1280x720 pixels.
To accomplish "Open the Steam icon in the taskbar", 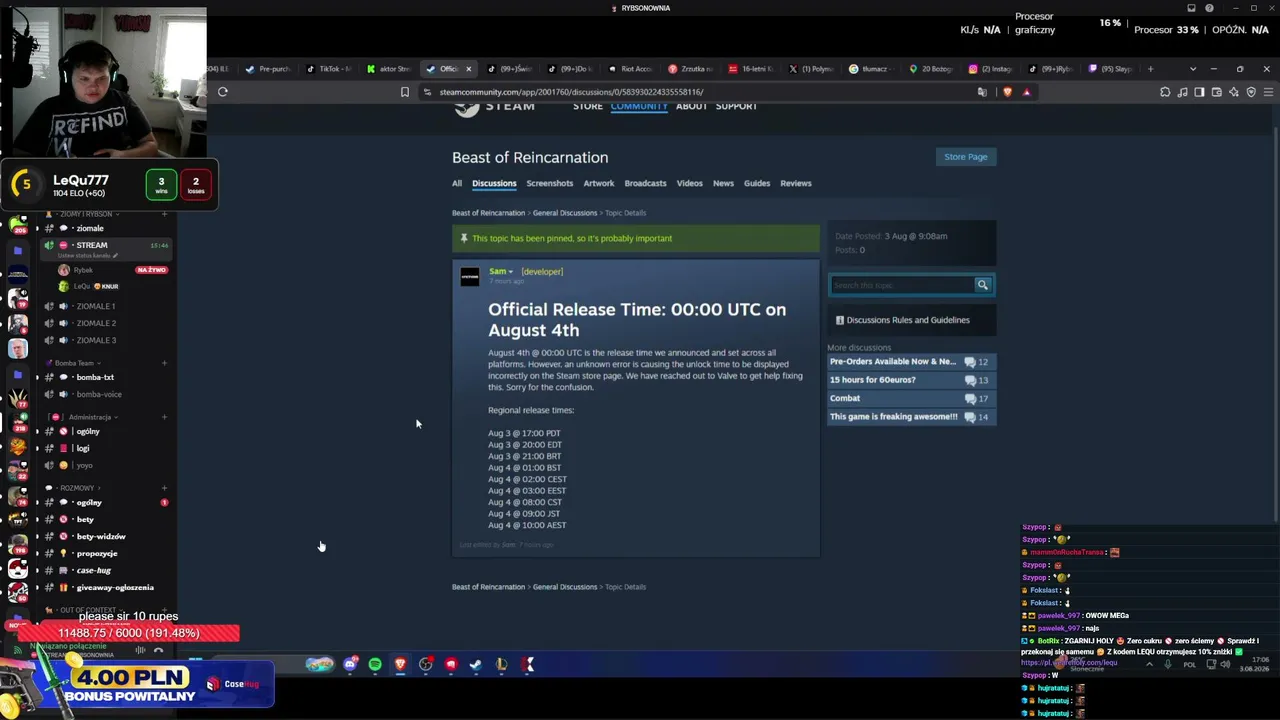I will pos(476,664).
